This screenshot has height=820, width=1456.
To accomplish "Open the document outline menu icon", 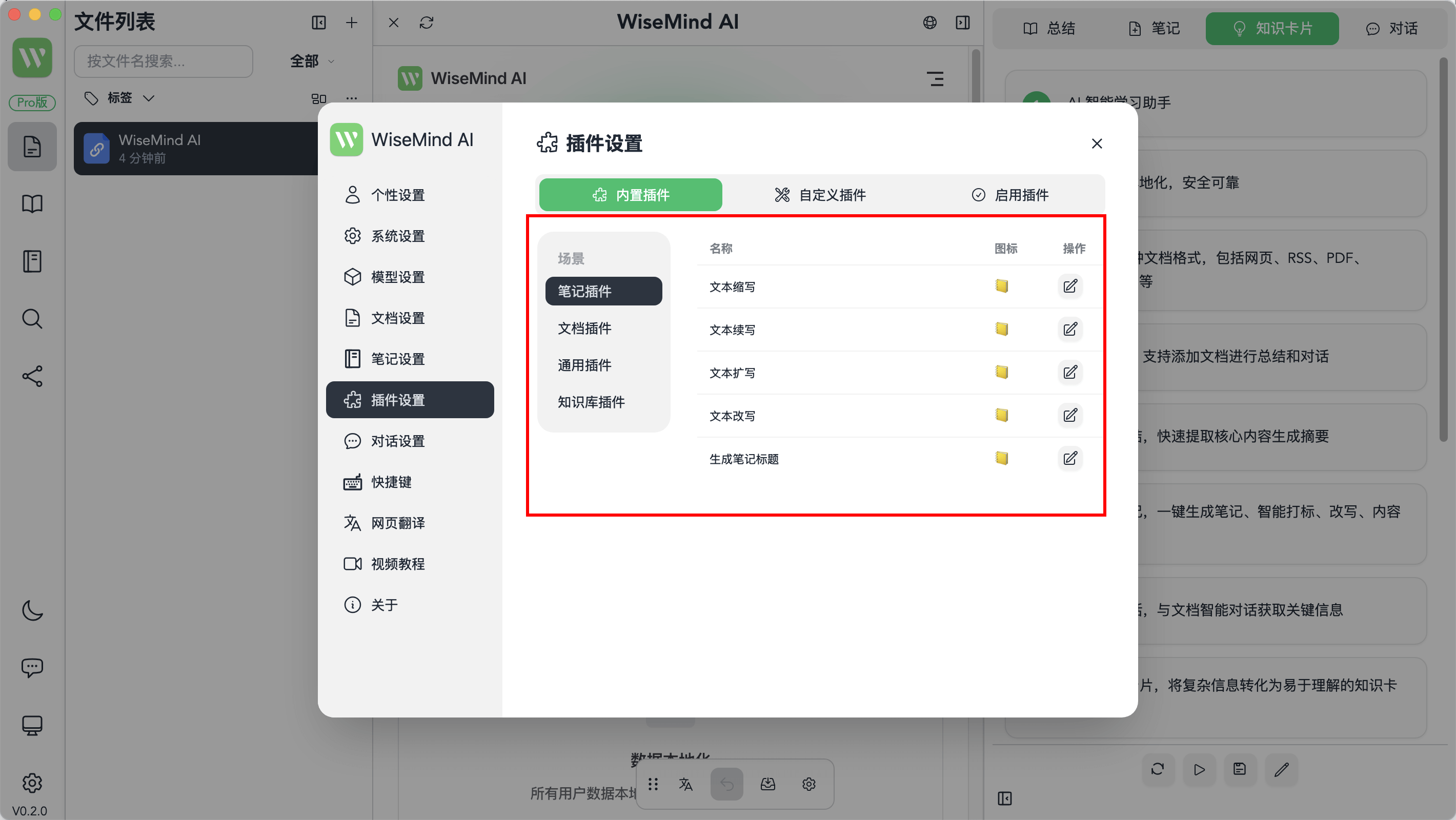I will (936, 78).
